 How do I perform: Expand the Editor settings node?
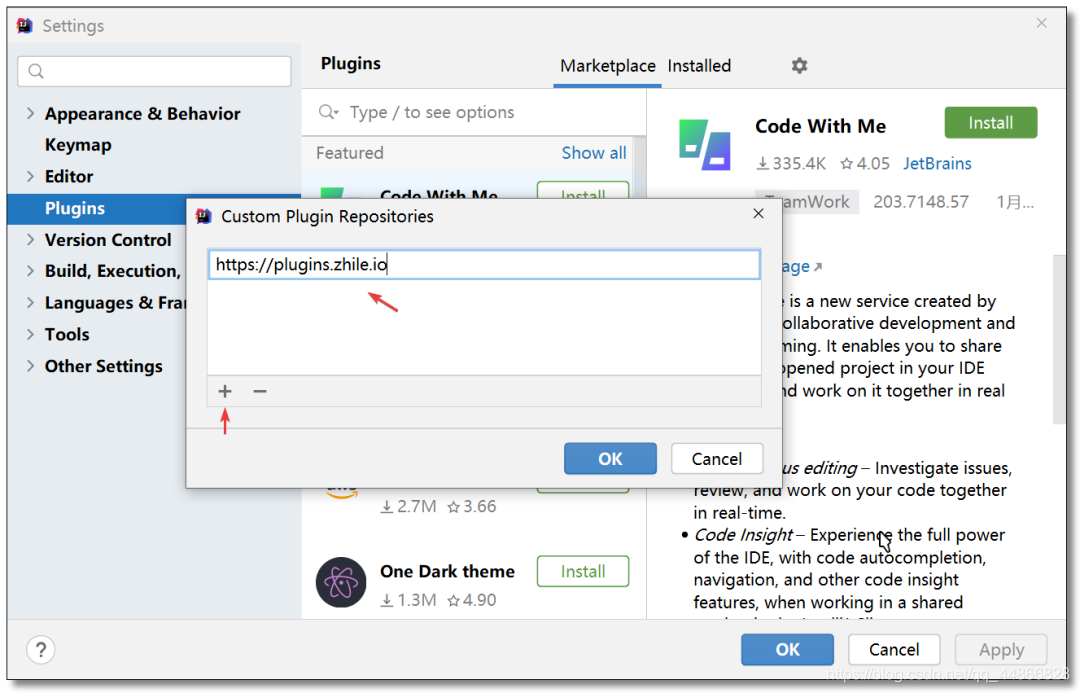tap(30, 176)
